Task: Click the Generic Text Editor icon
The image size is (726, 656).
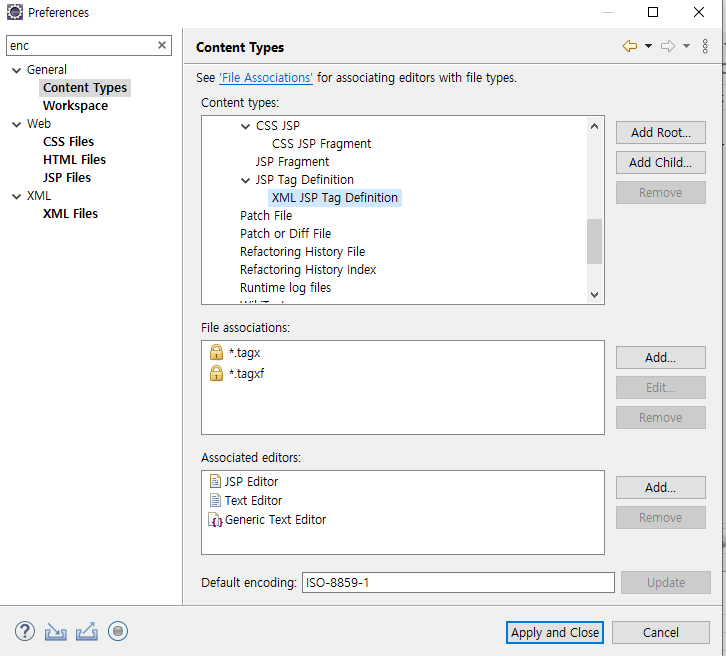Action: click(215, 520)
